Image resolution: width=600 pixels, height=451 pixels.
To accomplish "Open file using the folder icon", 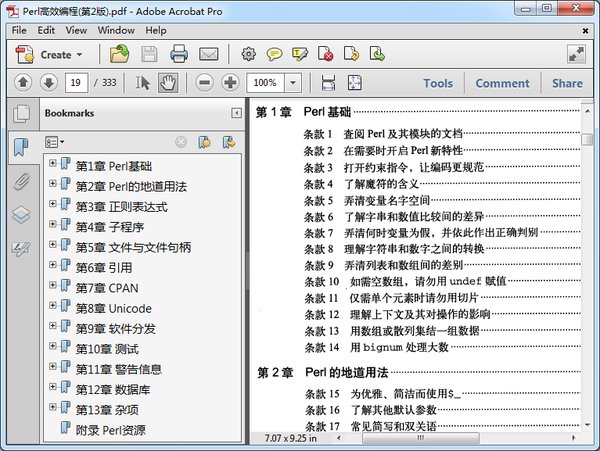I will [x=119, y=54].
